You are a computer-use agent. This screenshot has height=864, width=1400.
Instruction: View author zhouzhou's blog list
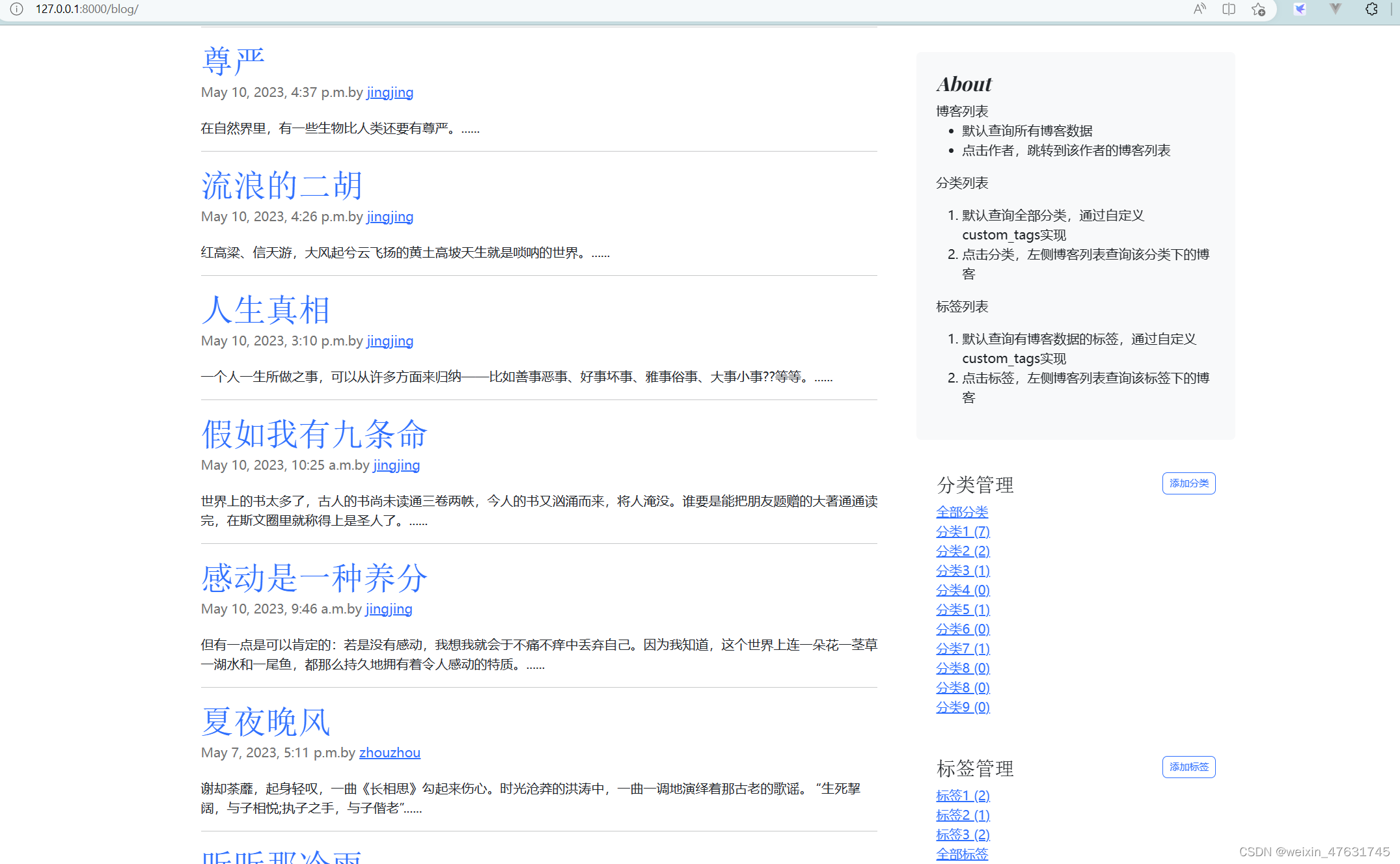(x=389, y=752)
